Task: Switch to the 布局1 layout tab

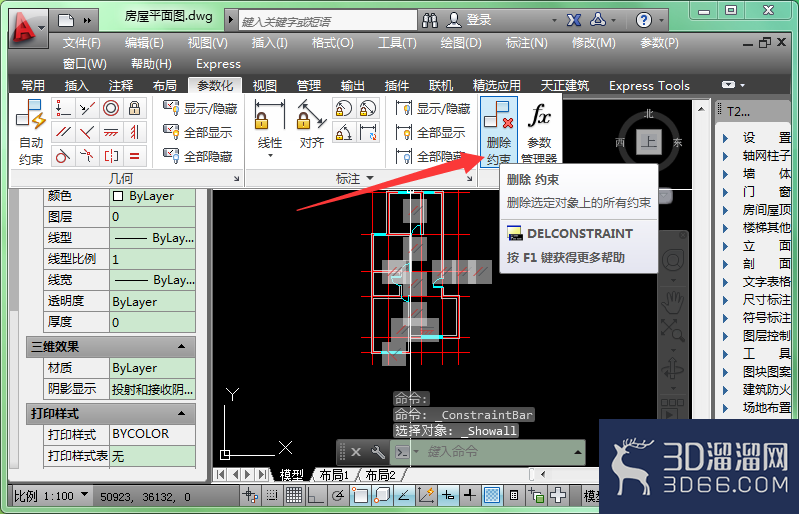Action: [334, 475]
